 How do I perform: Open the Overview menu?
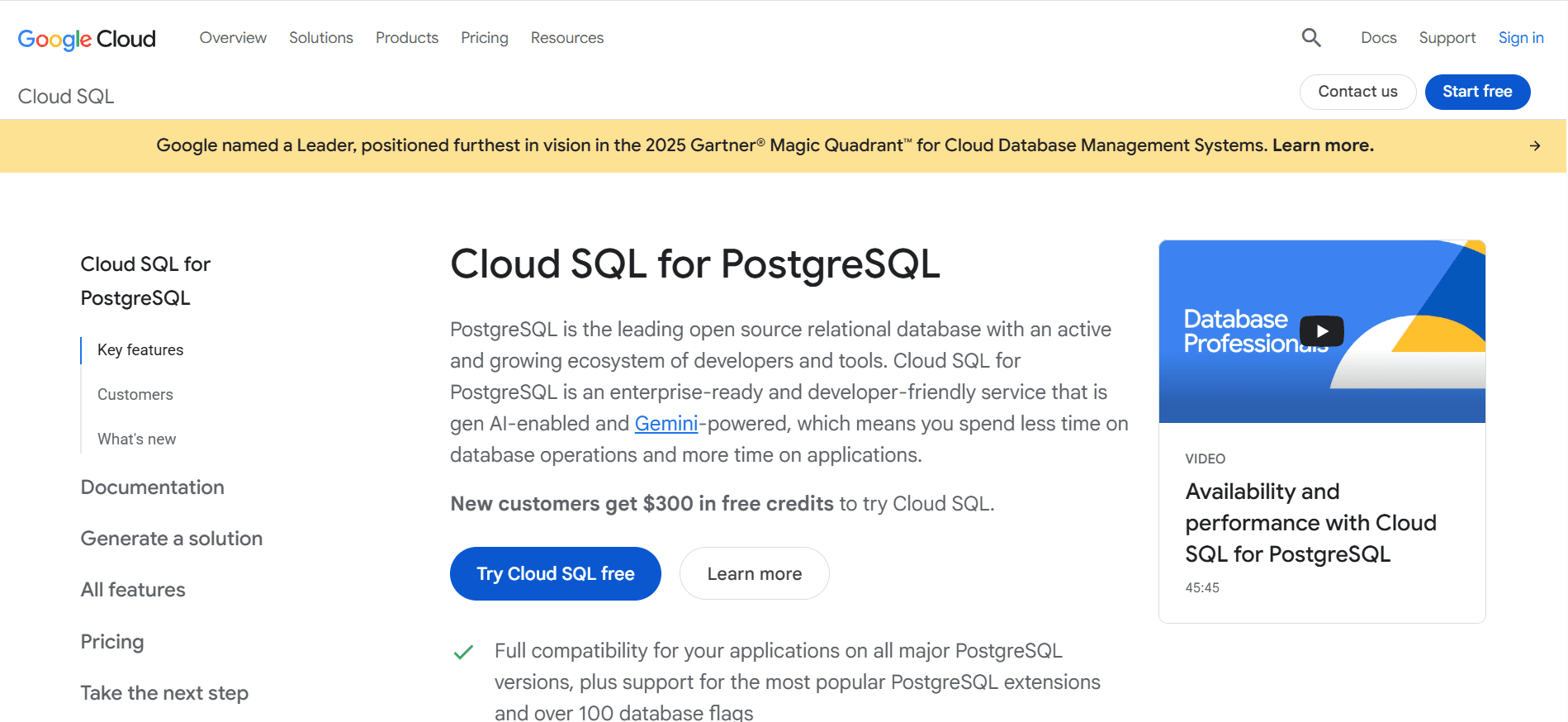pyautogui.click(x=233, y=38)
